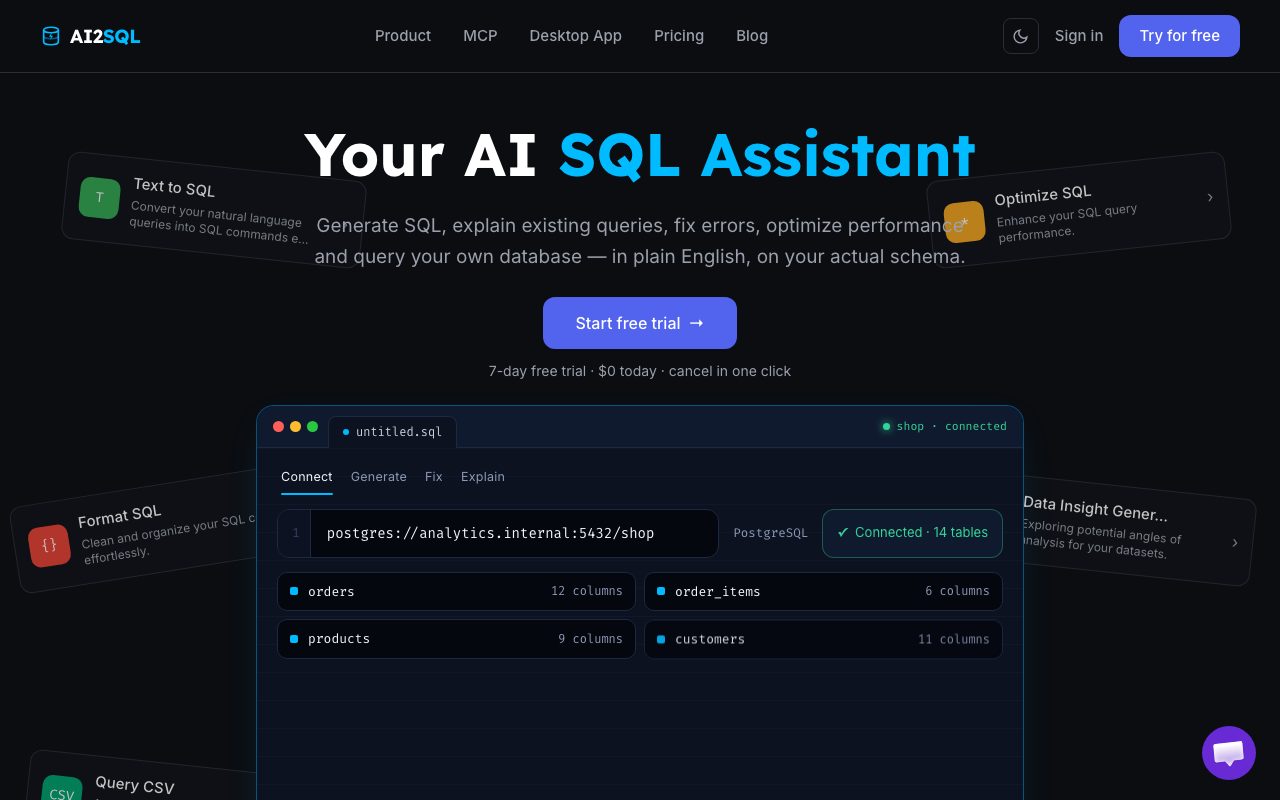
Task: Open the Text to SQL card title
Action: (x=174, y=187)
